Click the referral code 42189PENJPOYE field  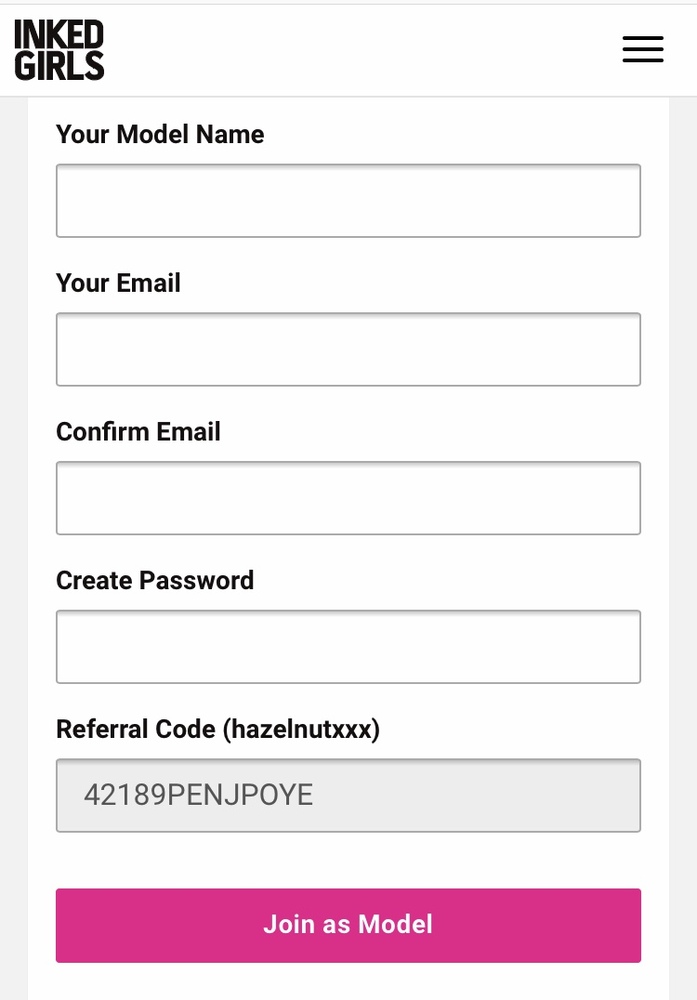(x=348, y=795)
